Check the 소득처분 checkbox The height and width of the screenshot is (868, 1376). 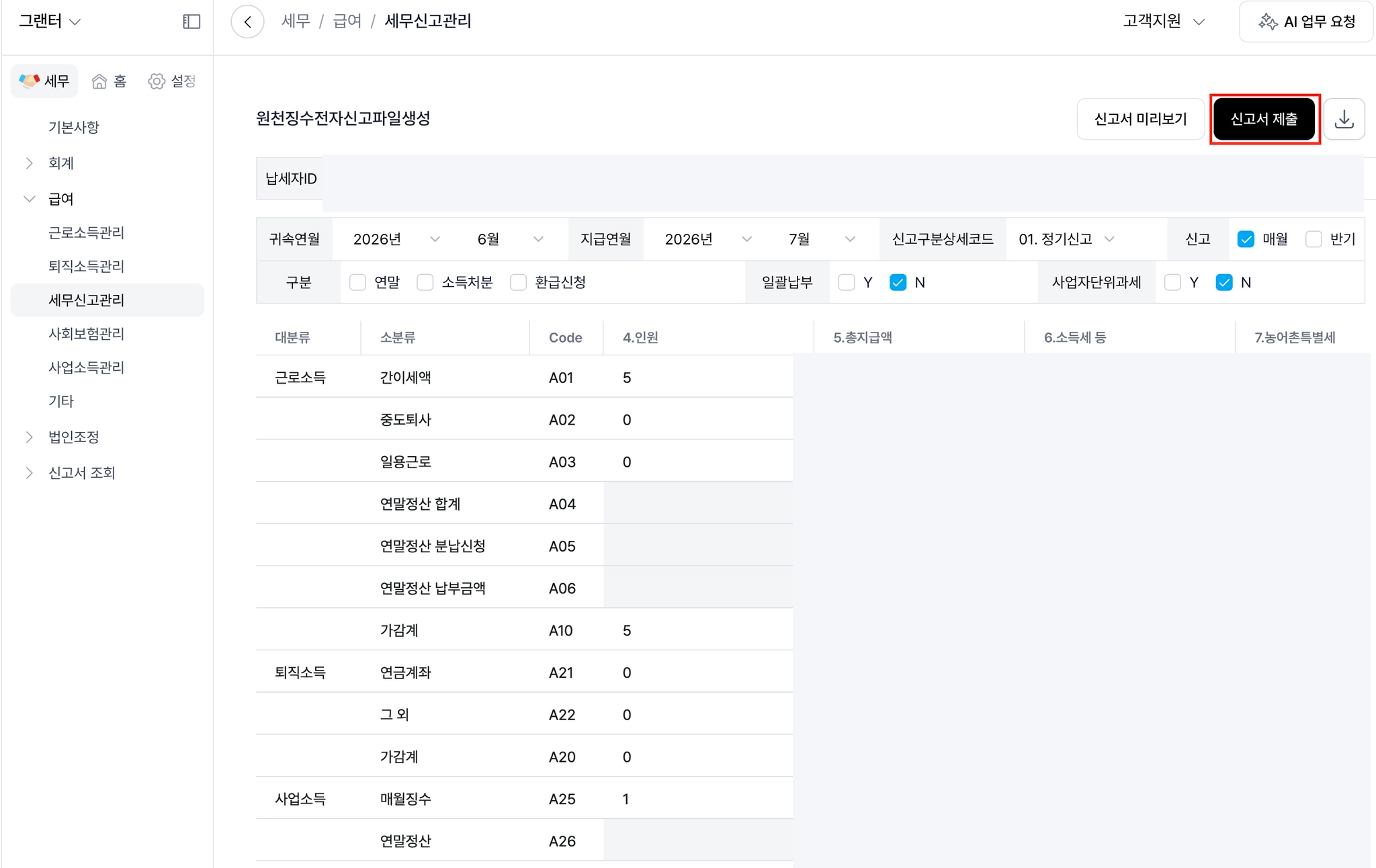[425, 282]
